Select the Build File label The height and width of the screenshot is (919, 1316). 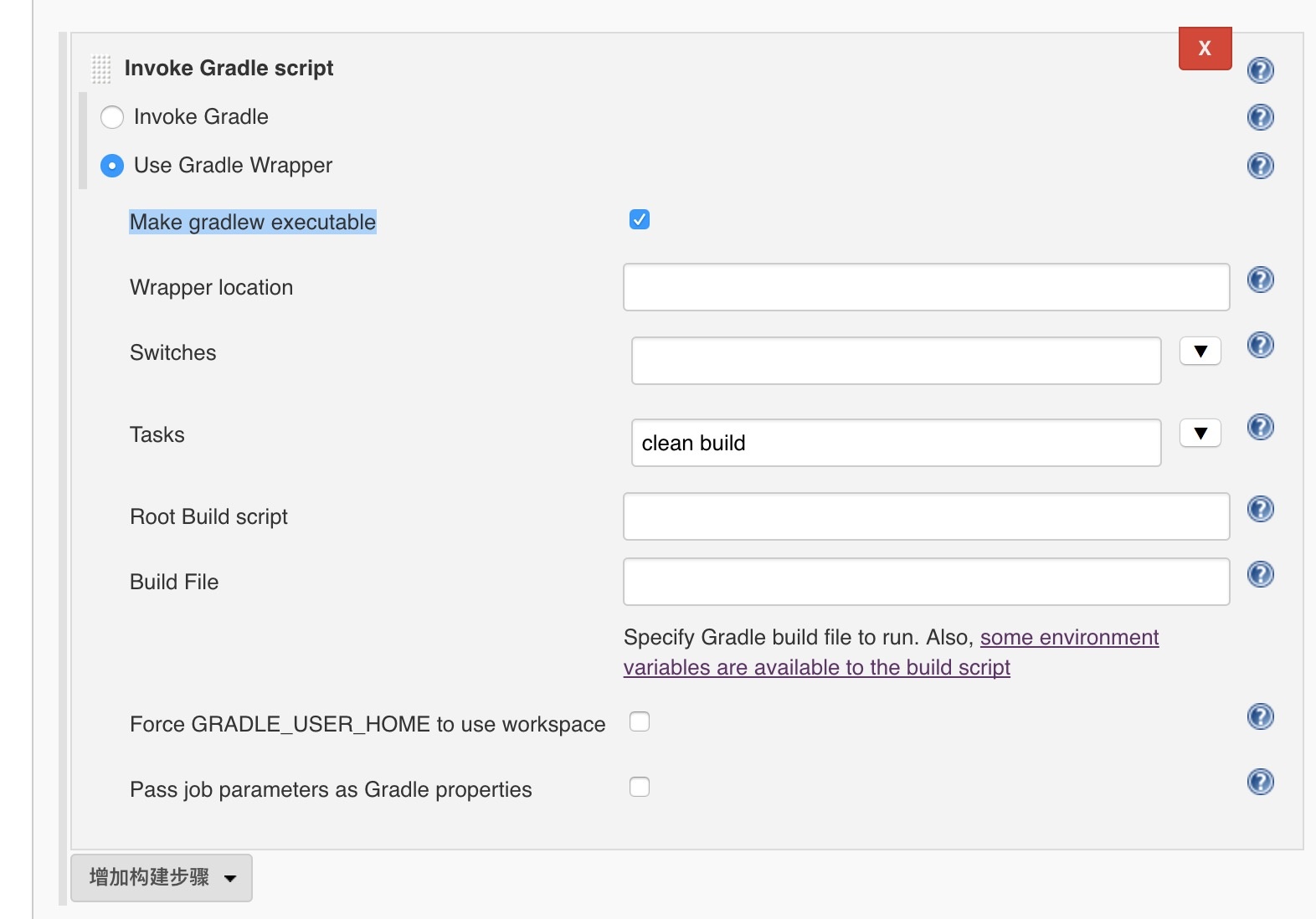tap(174, 582)
